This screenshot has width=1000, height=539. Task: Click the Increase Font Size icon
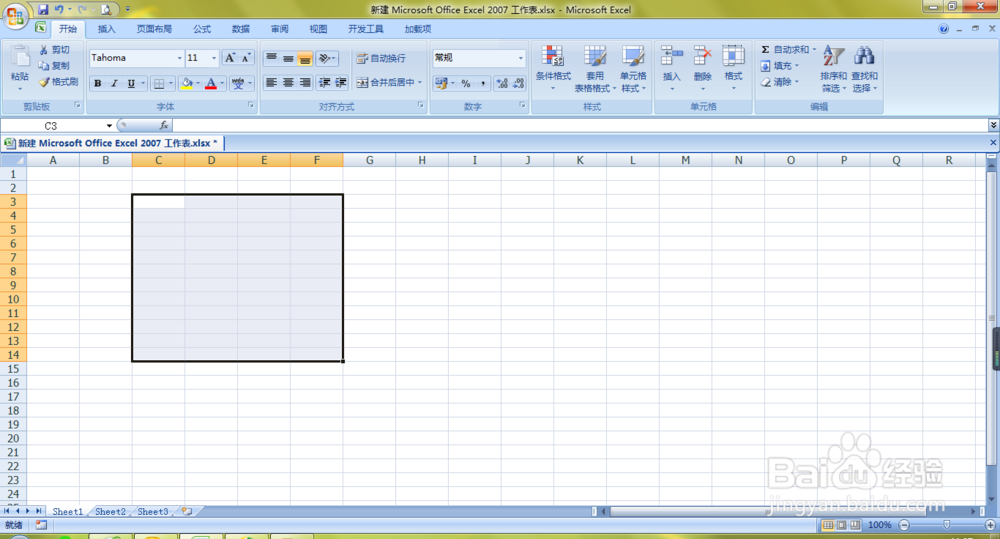pos(230,58)
